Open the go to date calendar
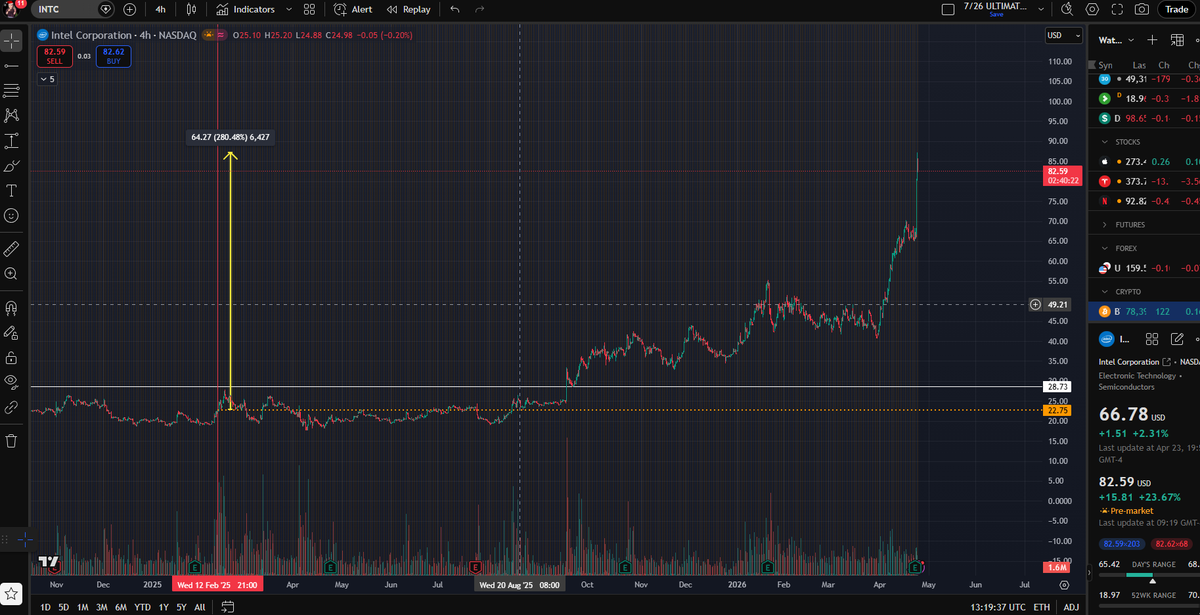Image resolution: width=1200 pixels, height=615 pixels. pyautogui.click(x=227, y=607)
